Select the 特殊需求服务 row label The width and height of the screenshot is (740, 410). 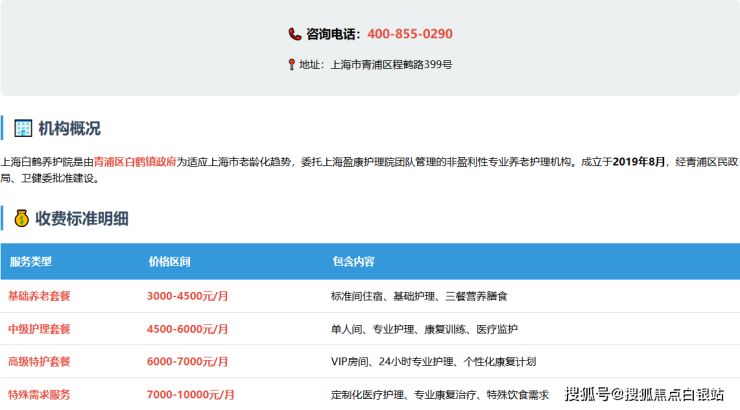(x=39, y=395)
